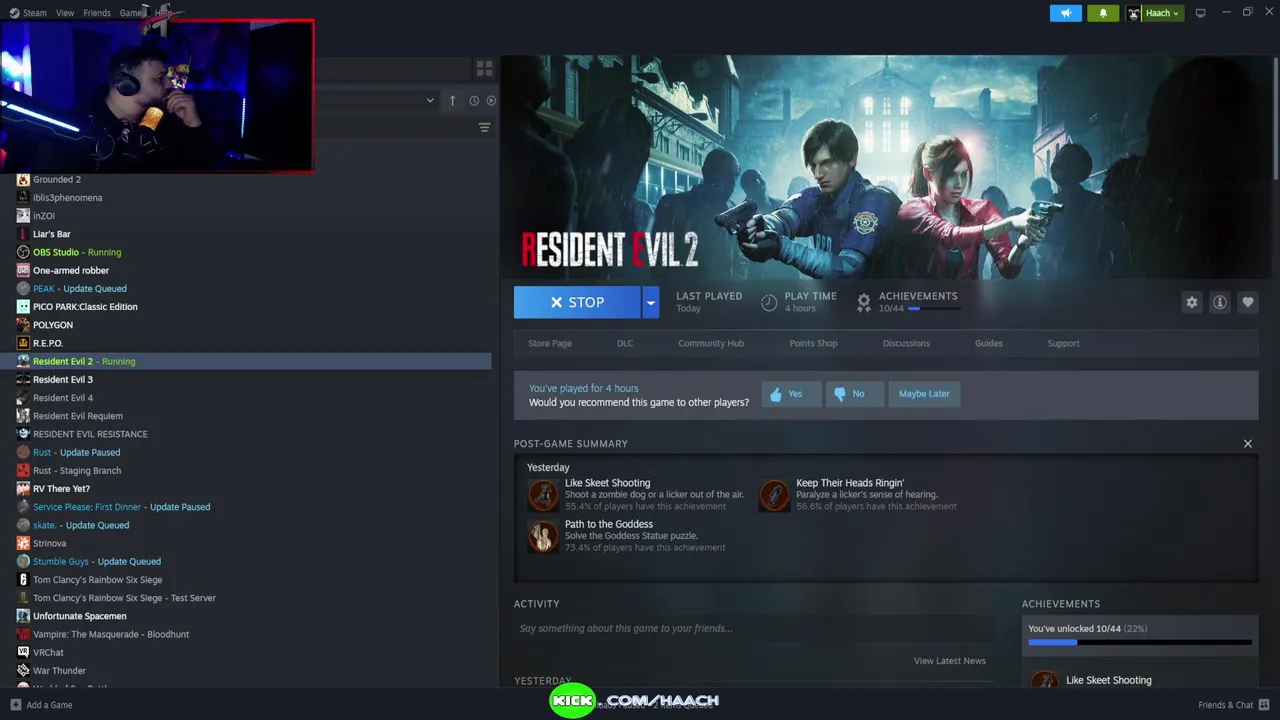
Task: Expand the library games filter dropdown
Action: [x=430, y=100]
